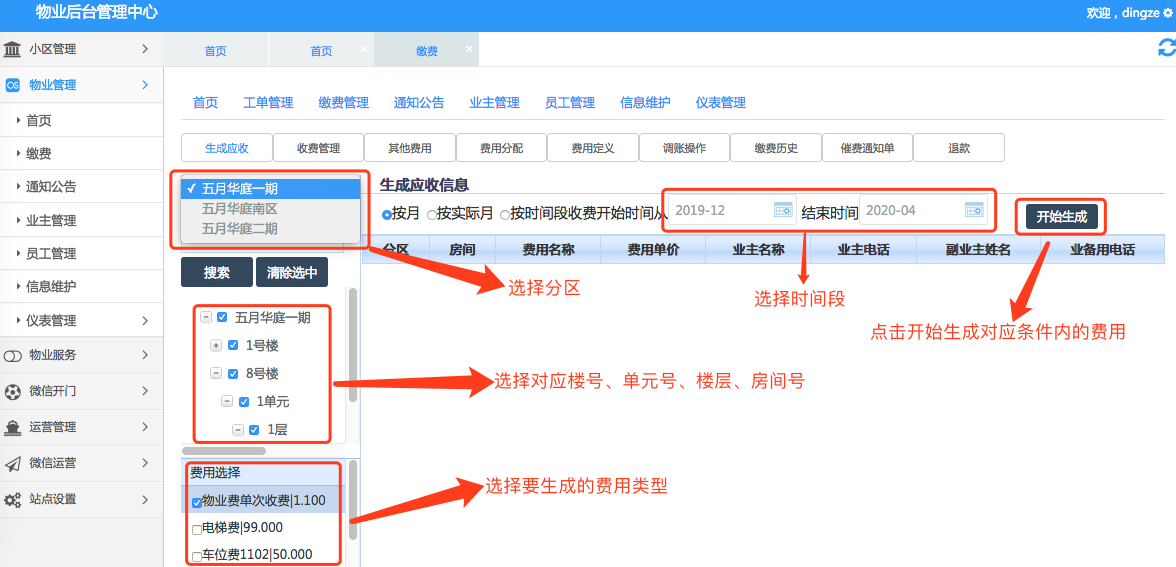Expand the 小区管理 sidebar chevron
The image size is (1176, 567).
point(146,50)
